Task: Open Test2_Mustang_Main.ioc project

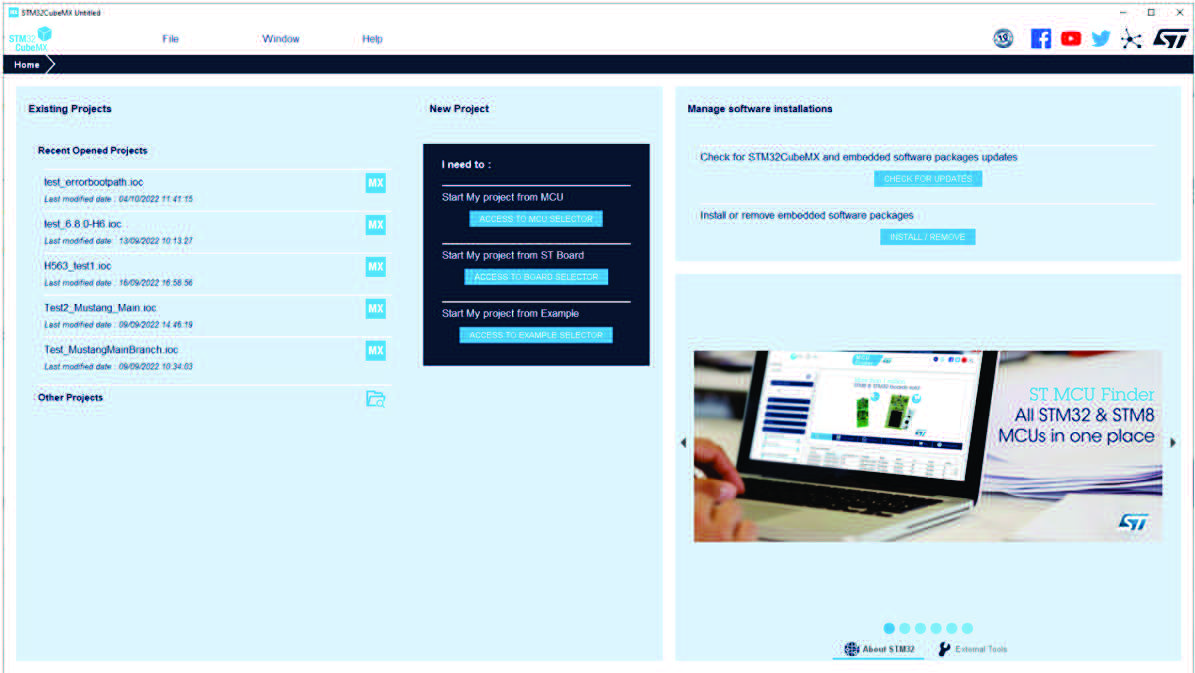Action: pyautogui.click(x=100, y=308)
